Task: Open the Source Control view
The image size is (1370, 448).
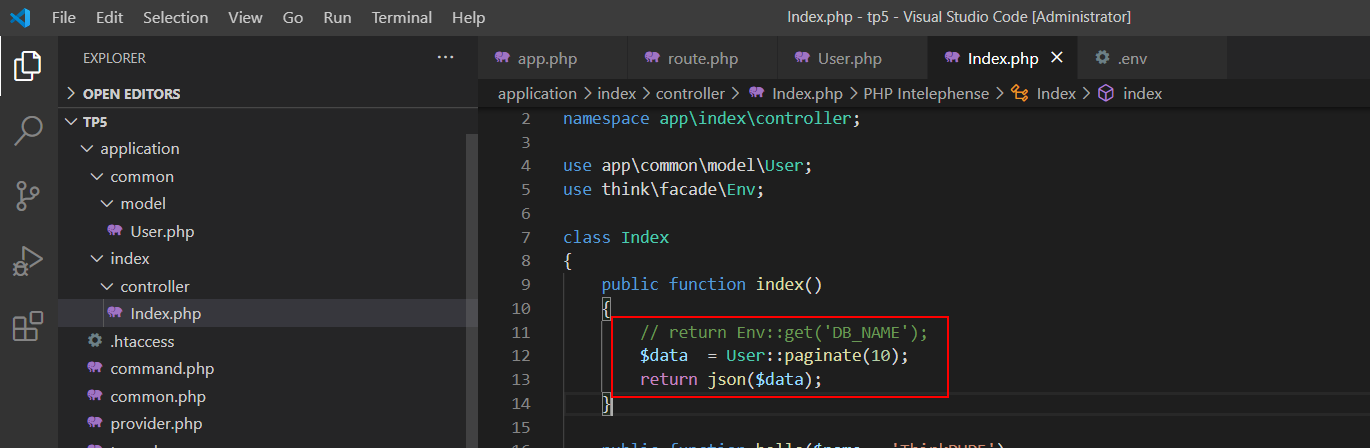Action: pos(28,196)
